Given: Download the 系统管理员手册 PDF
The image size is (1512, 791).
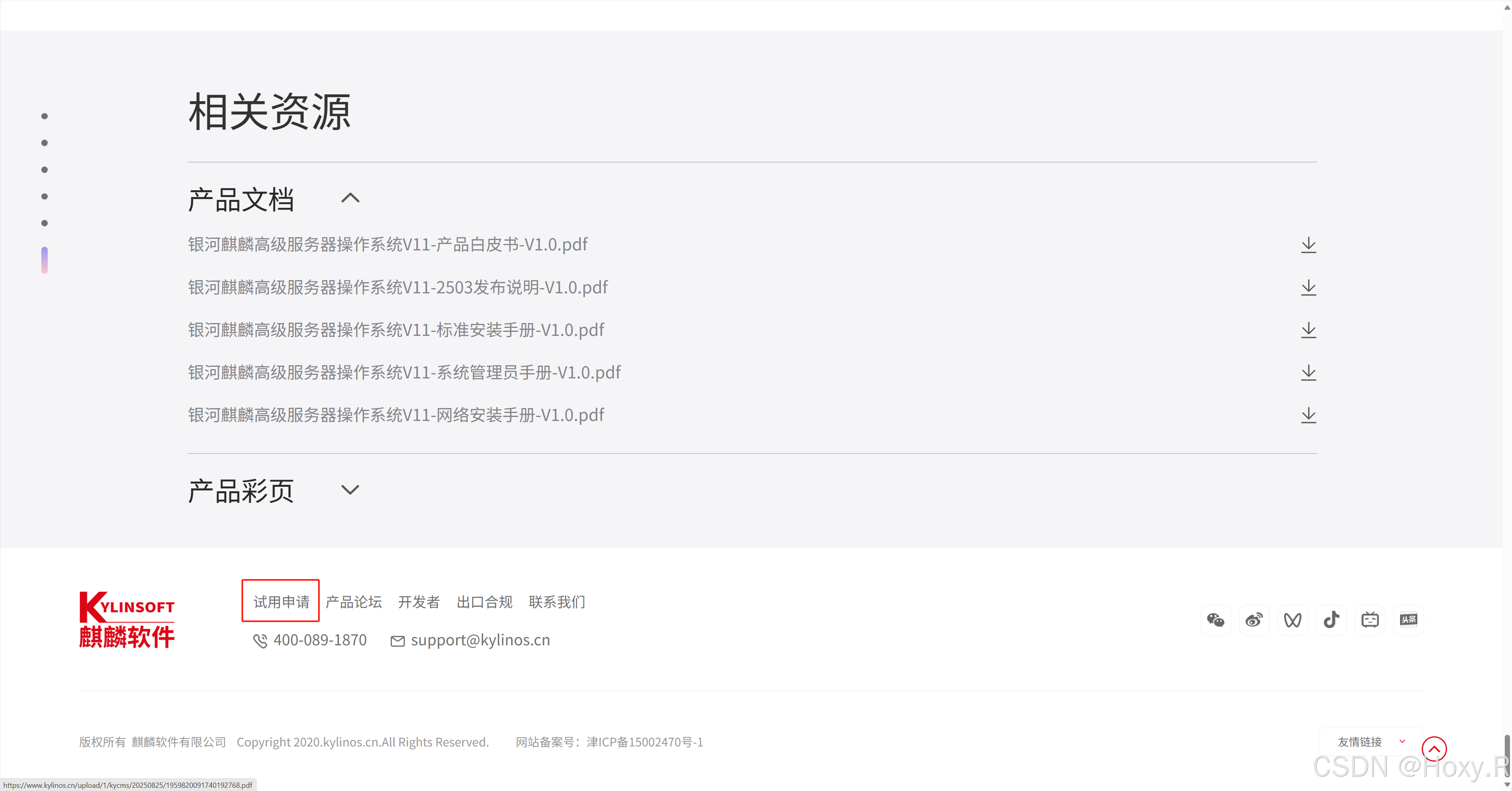Looking at the screenshot, I should coord(1308,372).
